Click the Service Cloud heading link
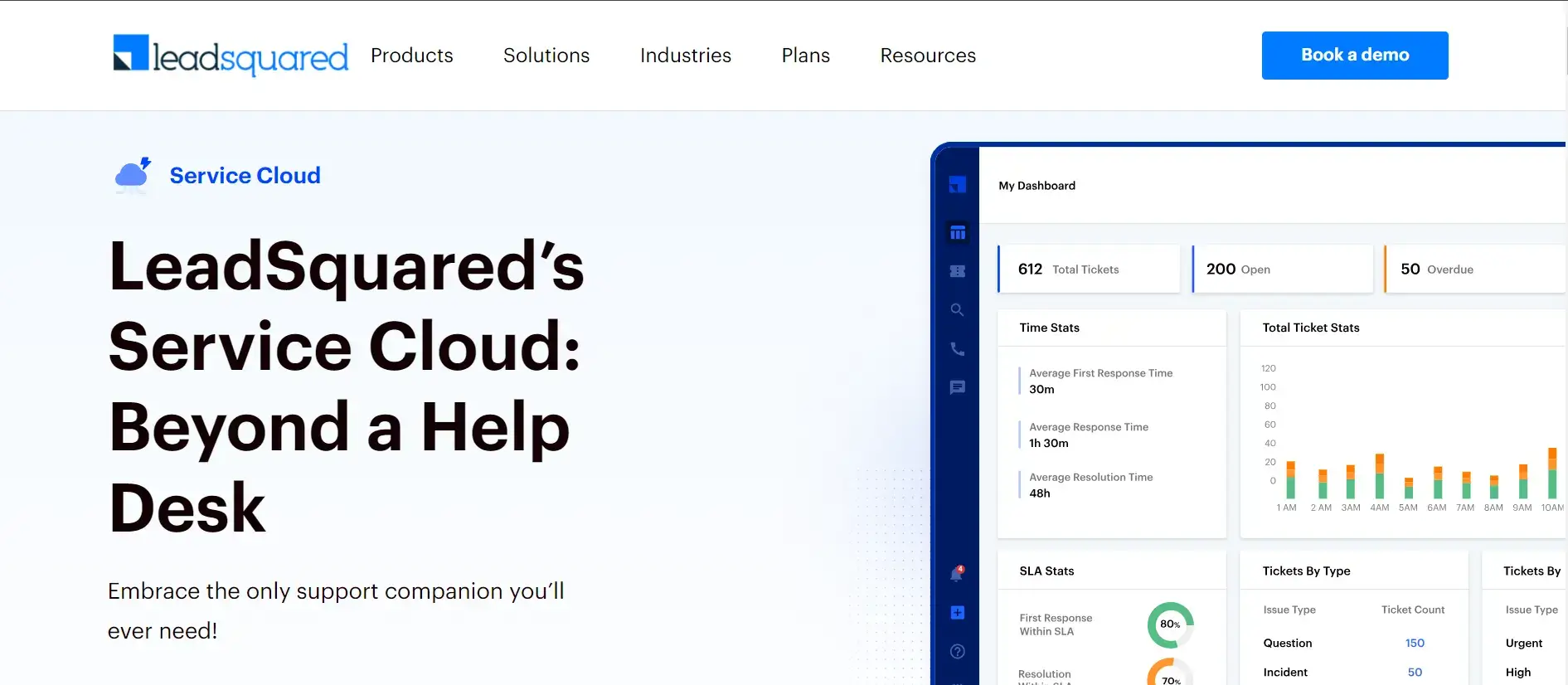 (x=245, y=176)
